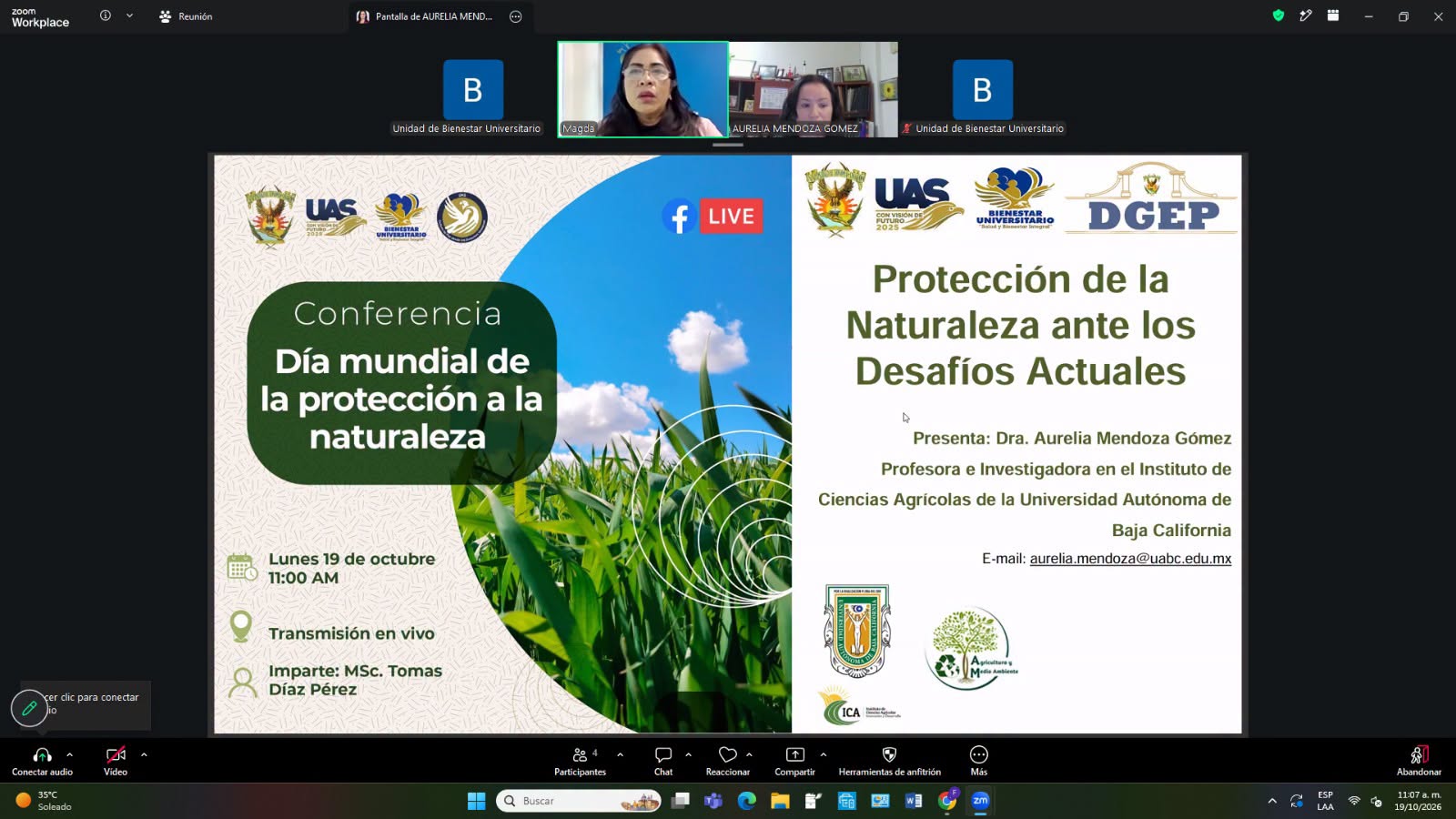1456x819 pixels.
Task: Expand the Compartir options arrow
Action: [x=824, y=754]
